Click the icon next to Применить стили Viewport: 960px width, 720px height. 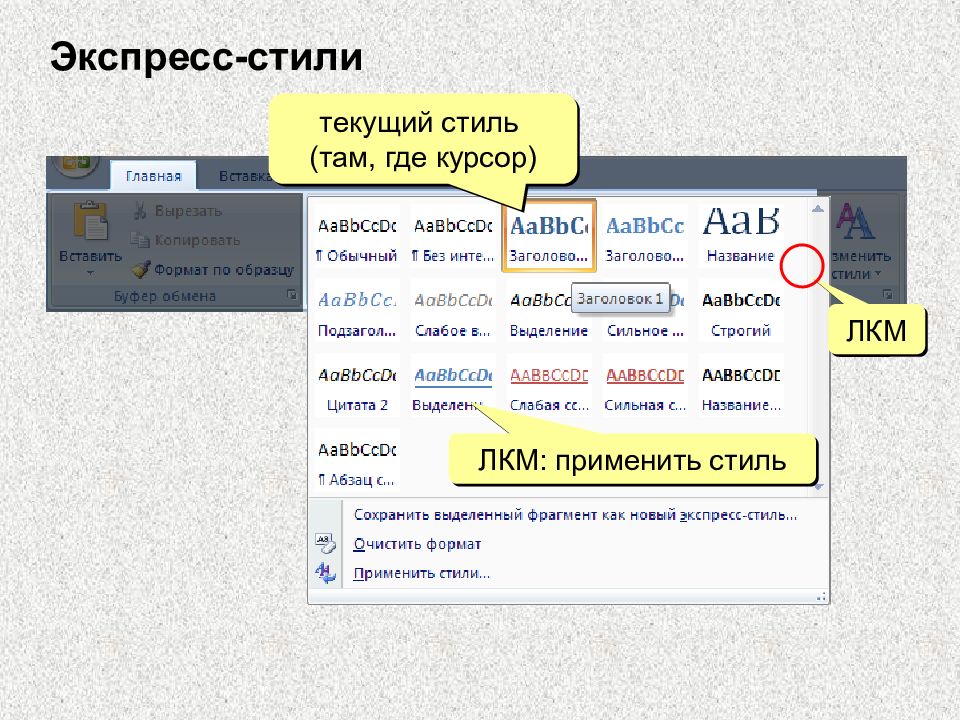click(325, 572)
